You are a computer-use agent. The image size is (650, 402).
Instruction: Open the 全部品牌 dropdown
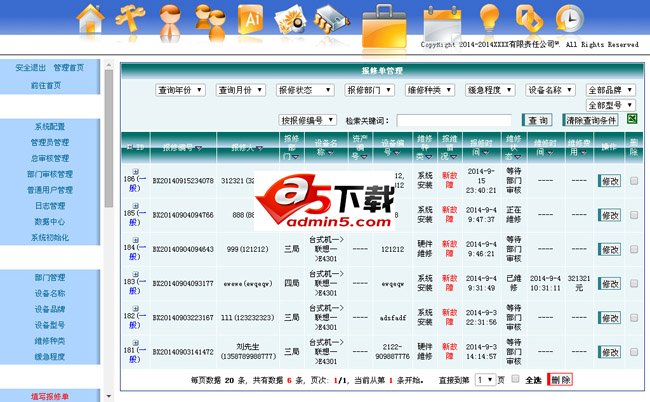click(611, 90)
